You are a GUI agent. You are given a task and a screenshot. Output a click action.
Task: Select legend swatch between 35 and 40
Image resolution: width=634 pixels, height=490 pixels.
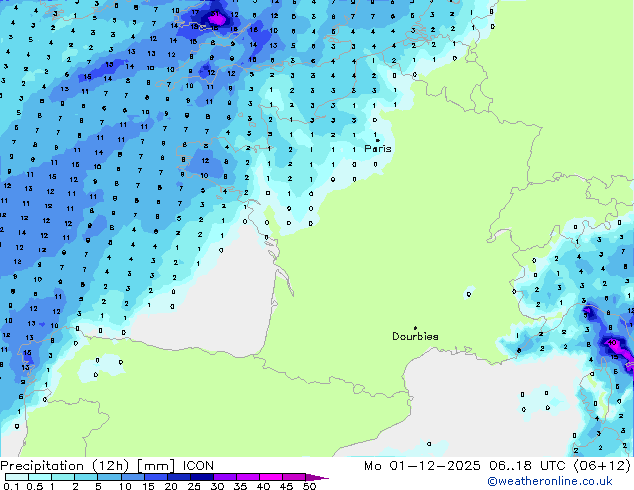tap(247, 477)
